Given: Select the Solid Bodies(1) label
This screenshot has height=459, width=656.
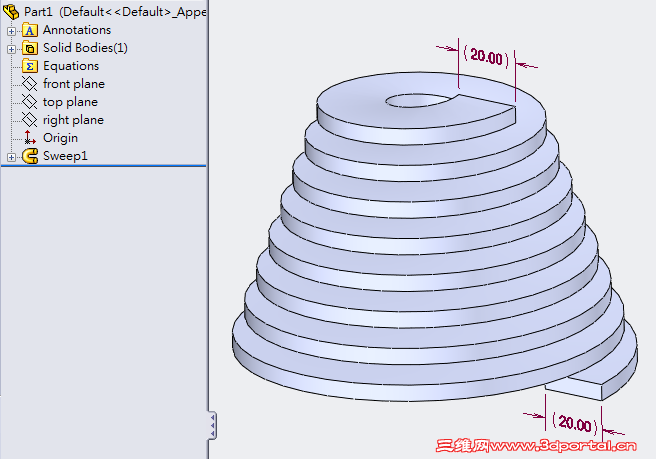Looking at the screenshot, I should pyautogui.click(x=85, y=48).
